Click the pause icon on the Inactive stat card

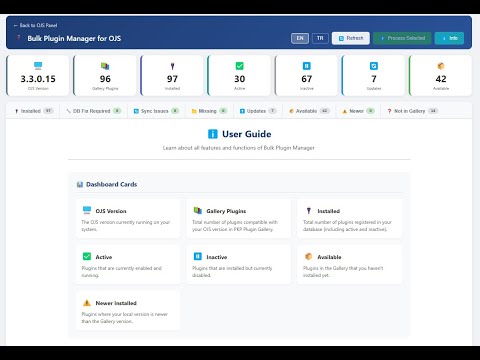(x=307, y=66)
